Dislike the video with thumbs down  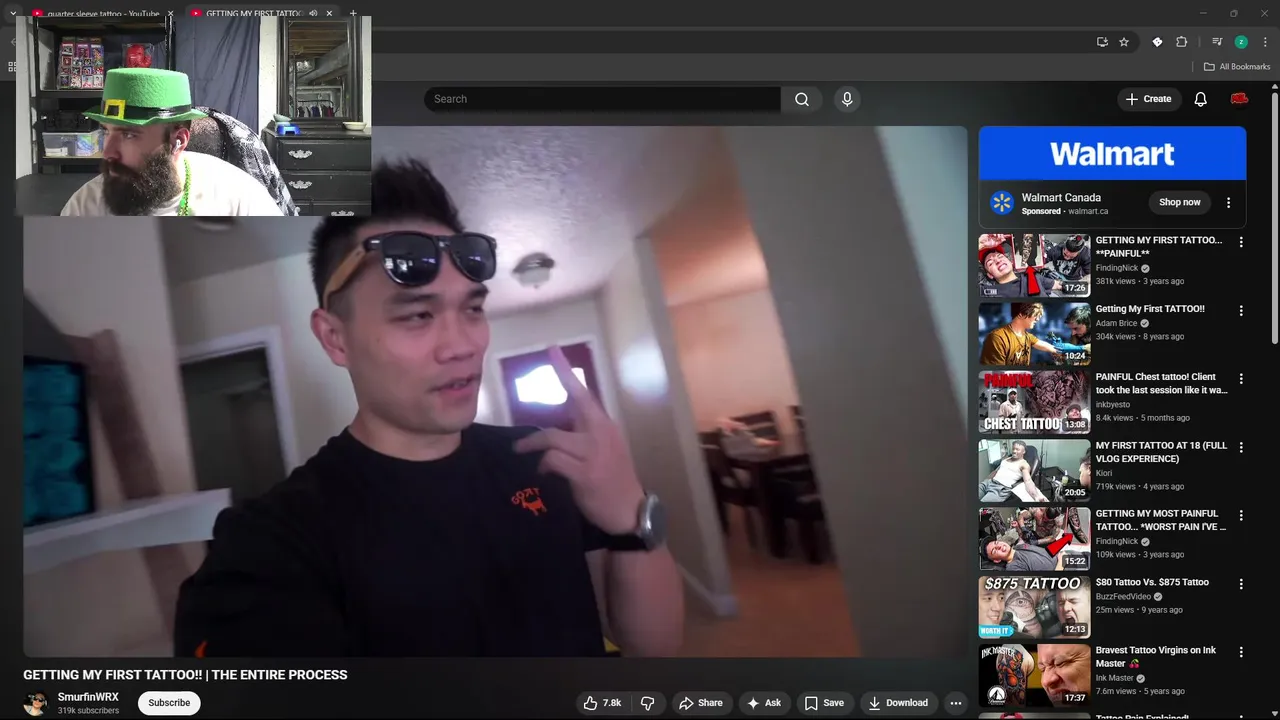click(x=648, y=703)
